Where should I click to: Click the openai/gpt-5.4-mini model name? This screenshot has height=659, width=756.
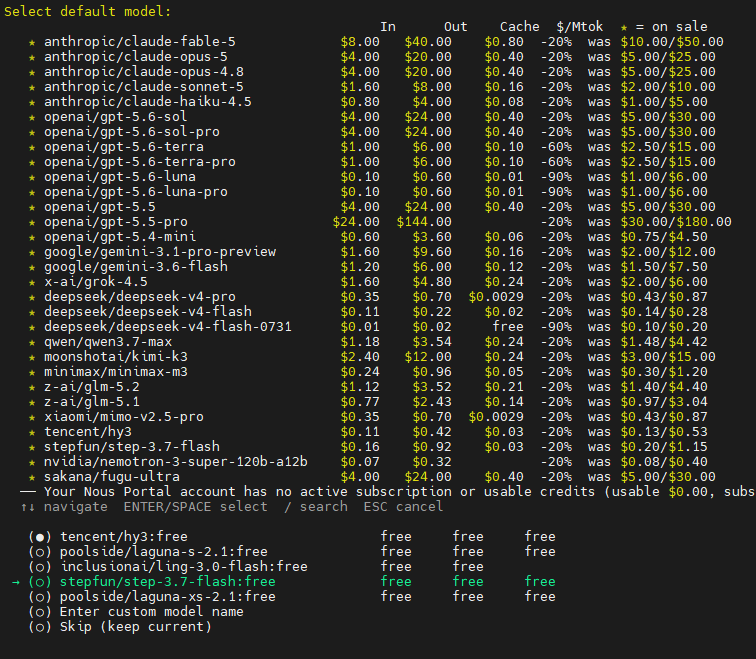(120, 237)
